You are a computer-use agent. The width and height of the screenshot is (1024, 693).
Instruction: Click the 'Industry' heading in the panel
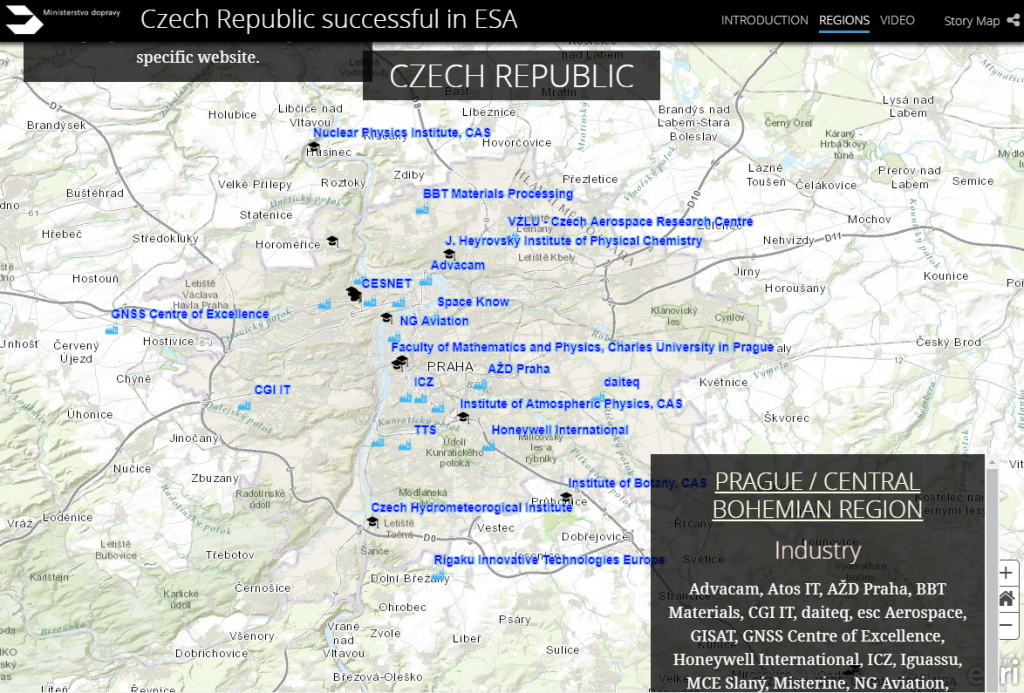pos(817,551)
